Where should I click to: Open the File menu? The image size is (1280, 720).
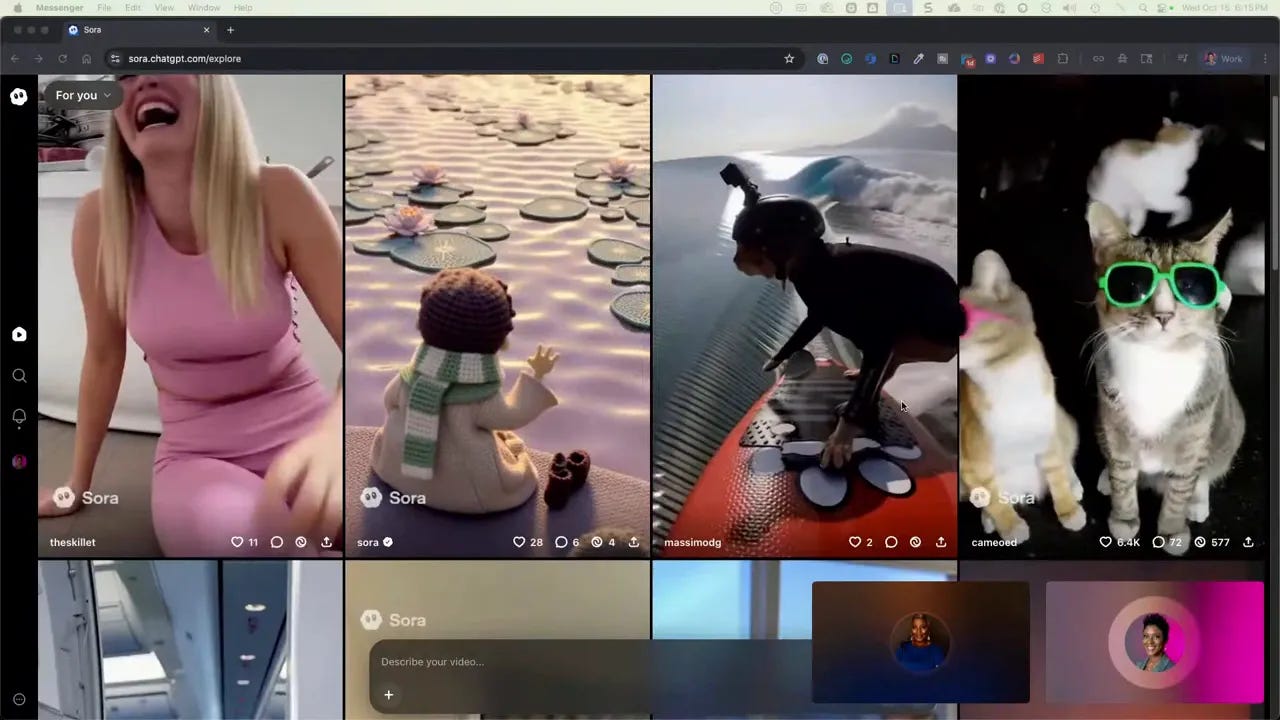104,8
